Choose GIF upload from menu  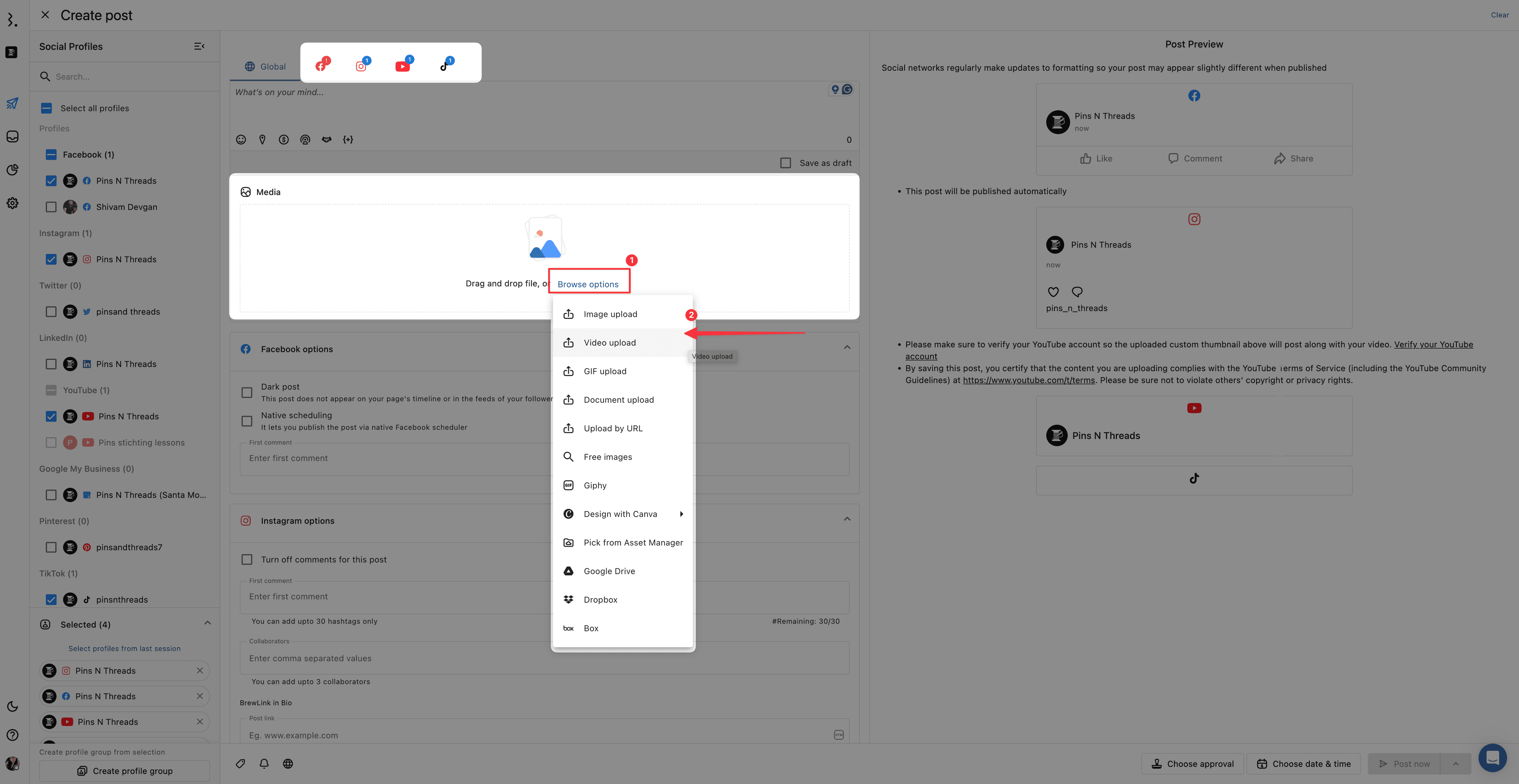click(623, 371)
